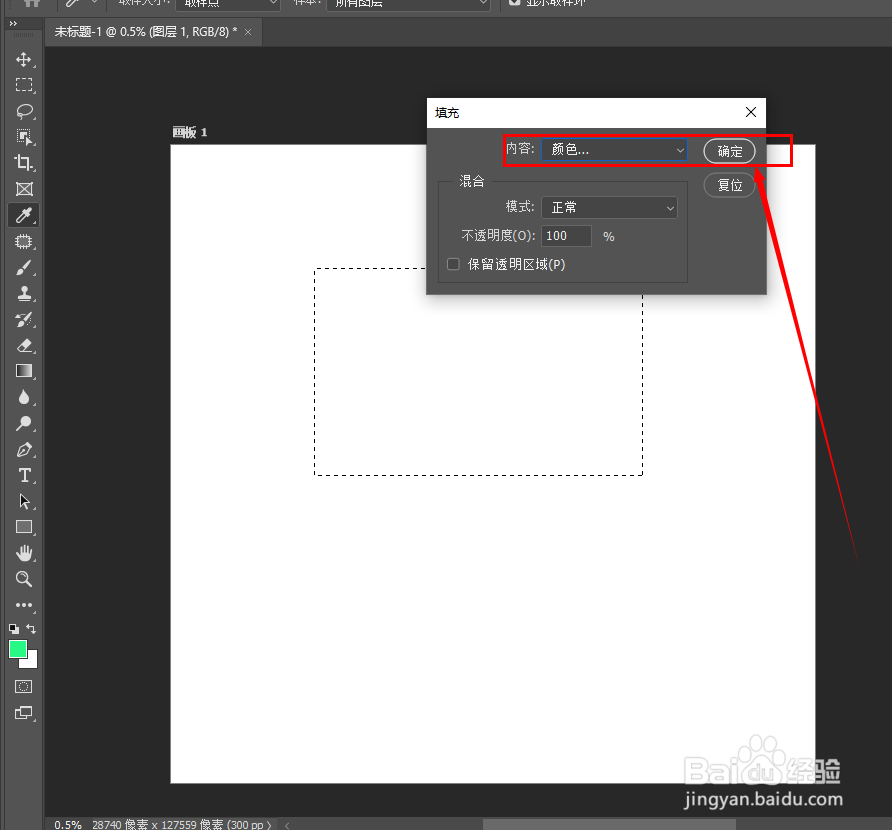The width and height of the screenshot is (892, 830).
Task: Close the 未标题-1 document tab
Action: pos(248,32)
